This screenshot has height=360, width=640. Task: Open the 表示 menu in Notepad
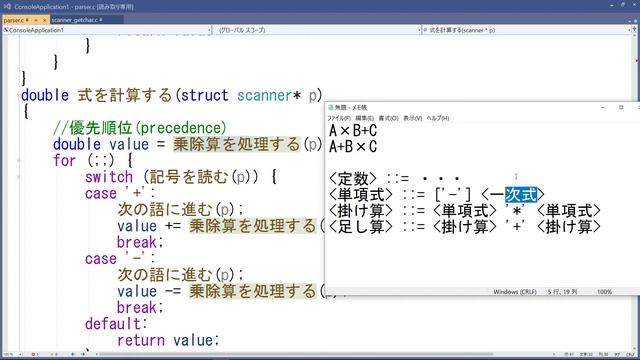[x=412, y=118]
